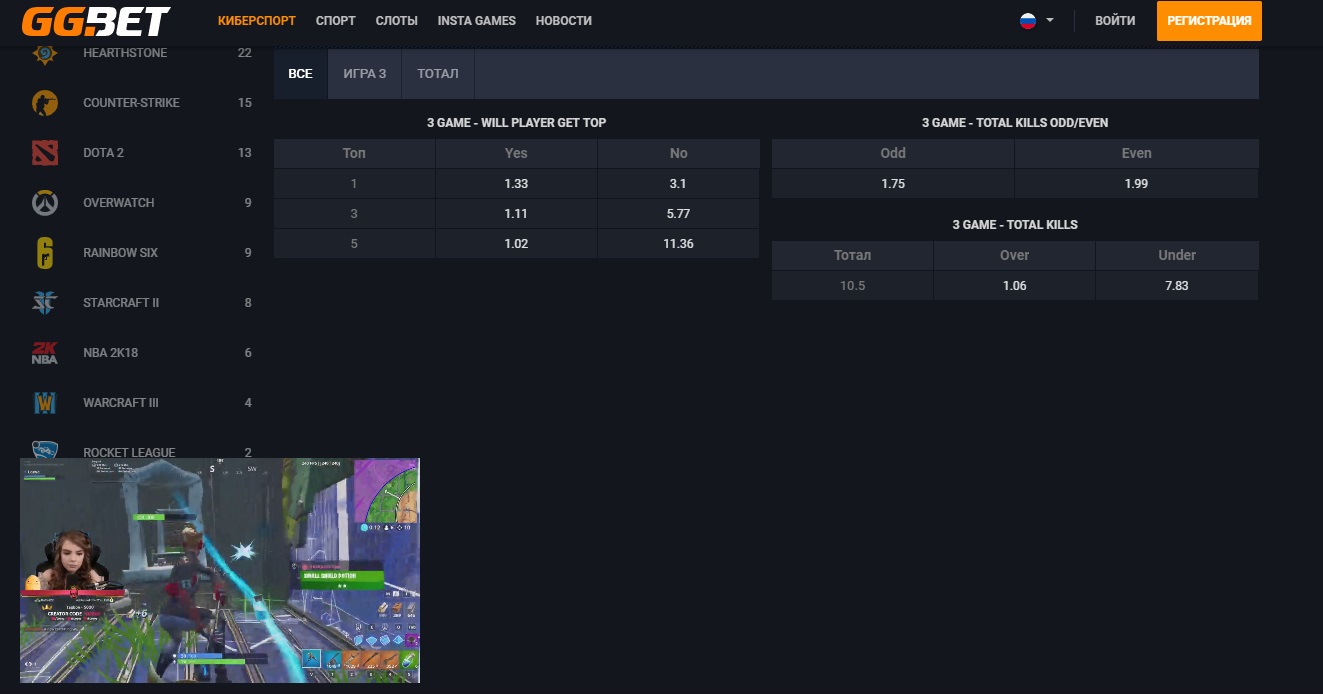Select the ТОТАЛ tab

[438, 74]
